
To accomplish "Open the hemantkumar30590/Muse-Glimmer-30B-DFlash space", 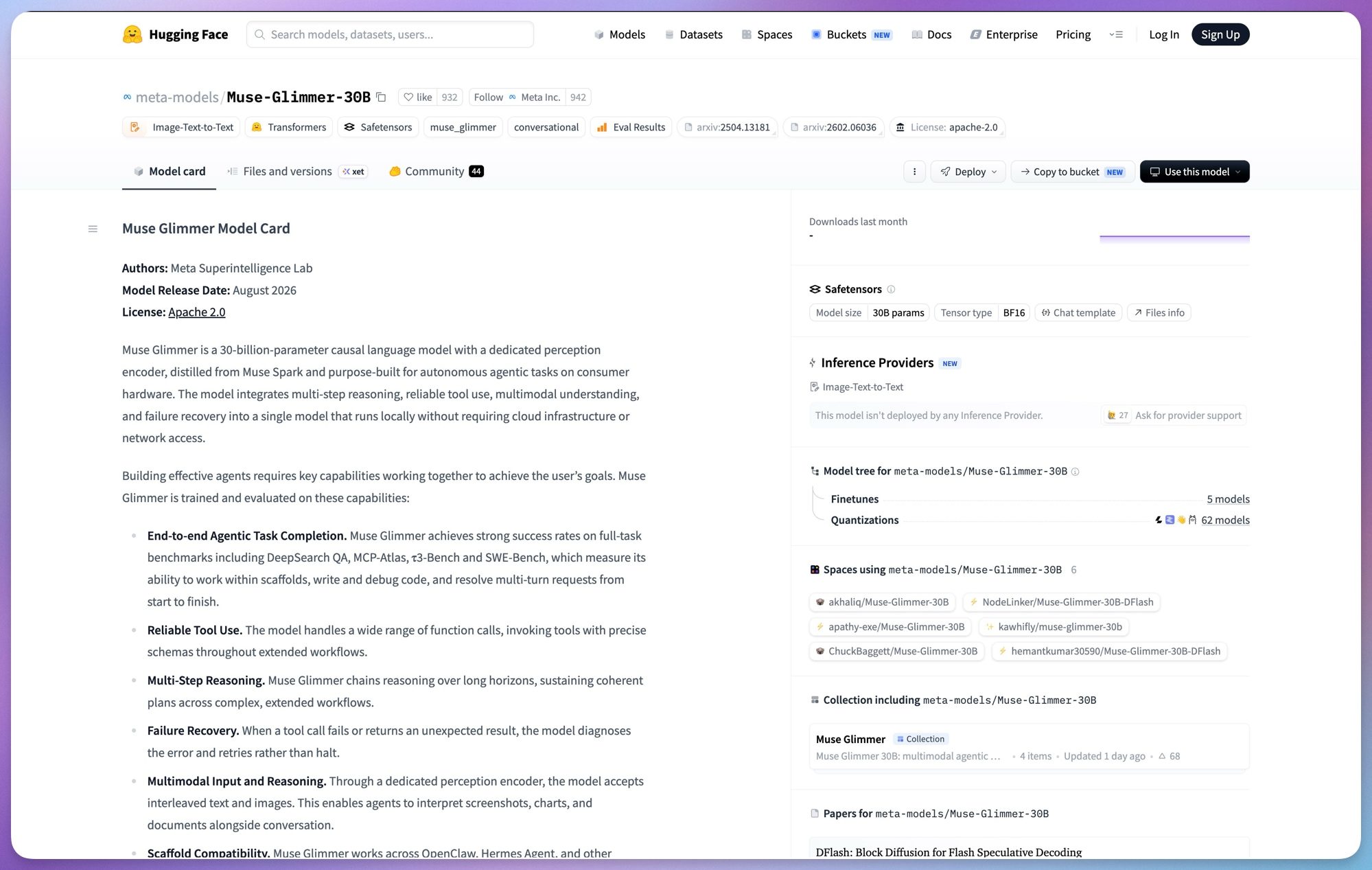I will point(1110,652).
